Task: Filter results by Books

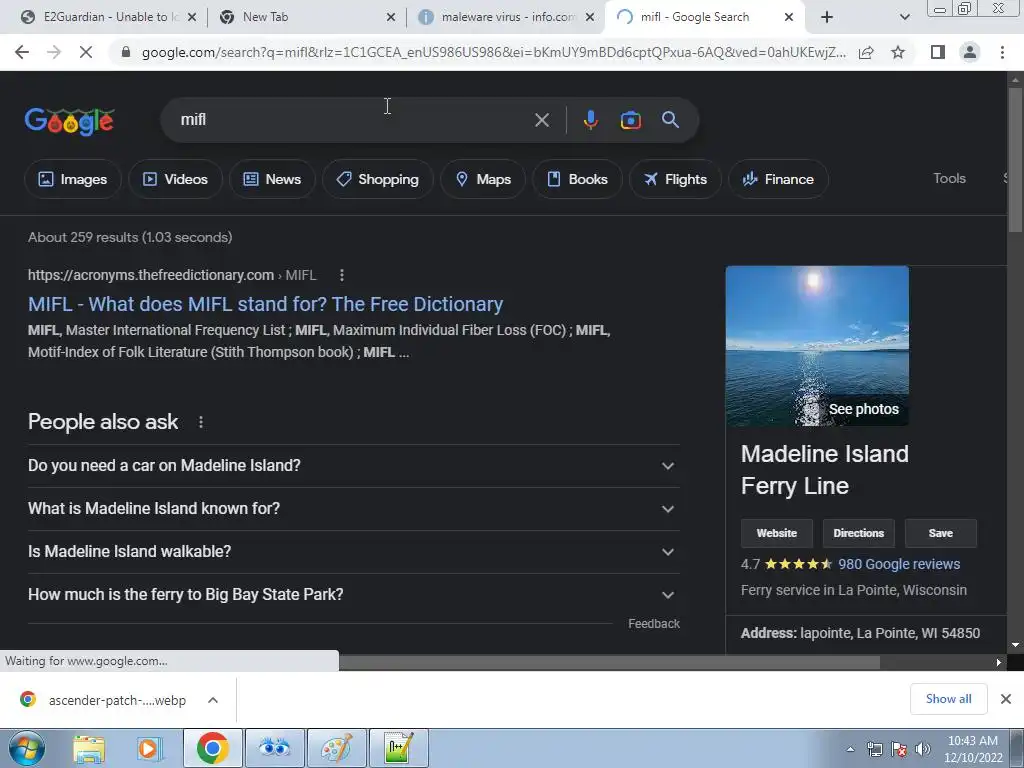Action: click(577, 179)
